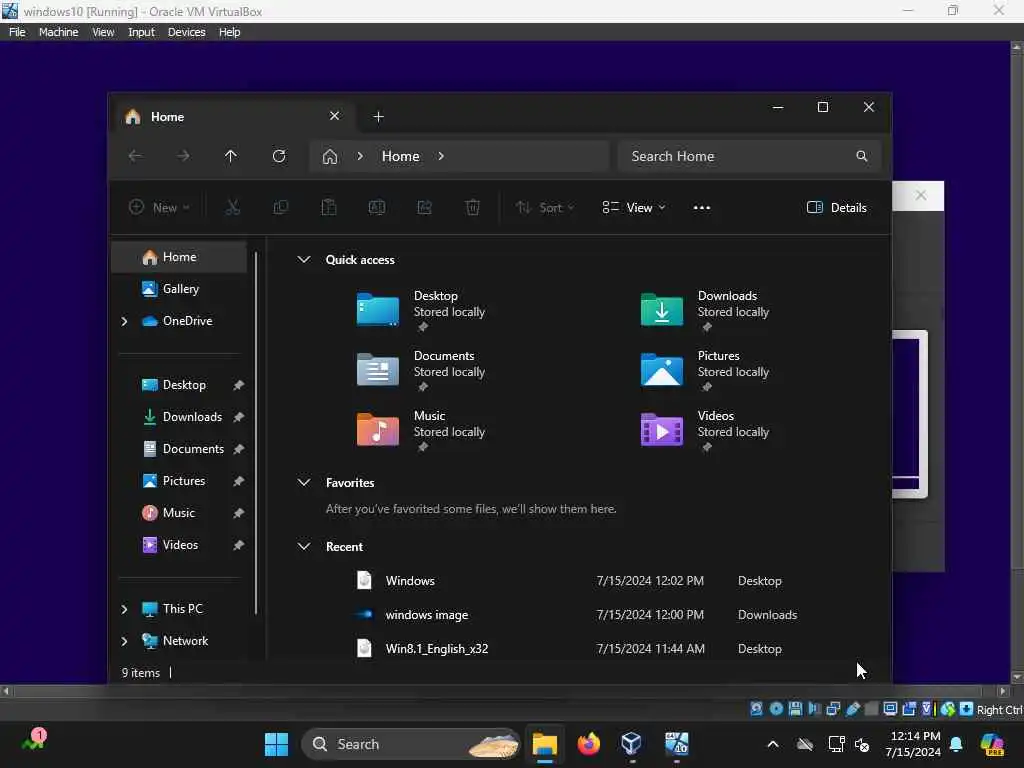The image size is (1024, 768).
Task: Go back with the back arrow
Action: click(135, 156)
